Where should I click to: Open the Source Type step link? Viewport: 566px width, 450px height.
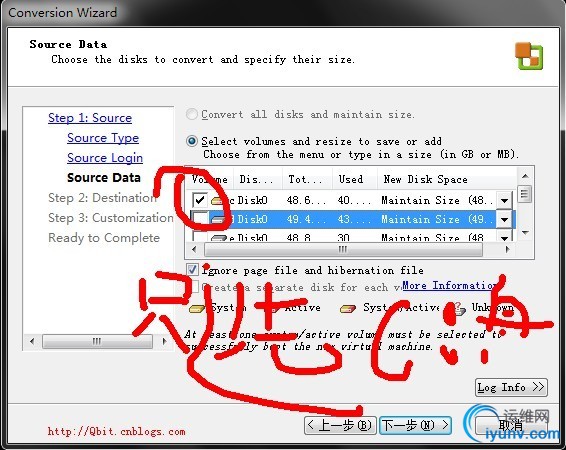click(x=103, y=138)
